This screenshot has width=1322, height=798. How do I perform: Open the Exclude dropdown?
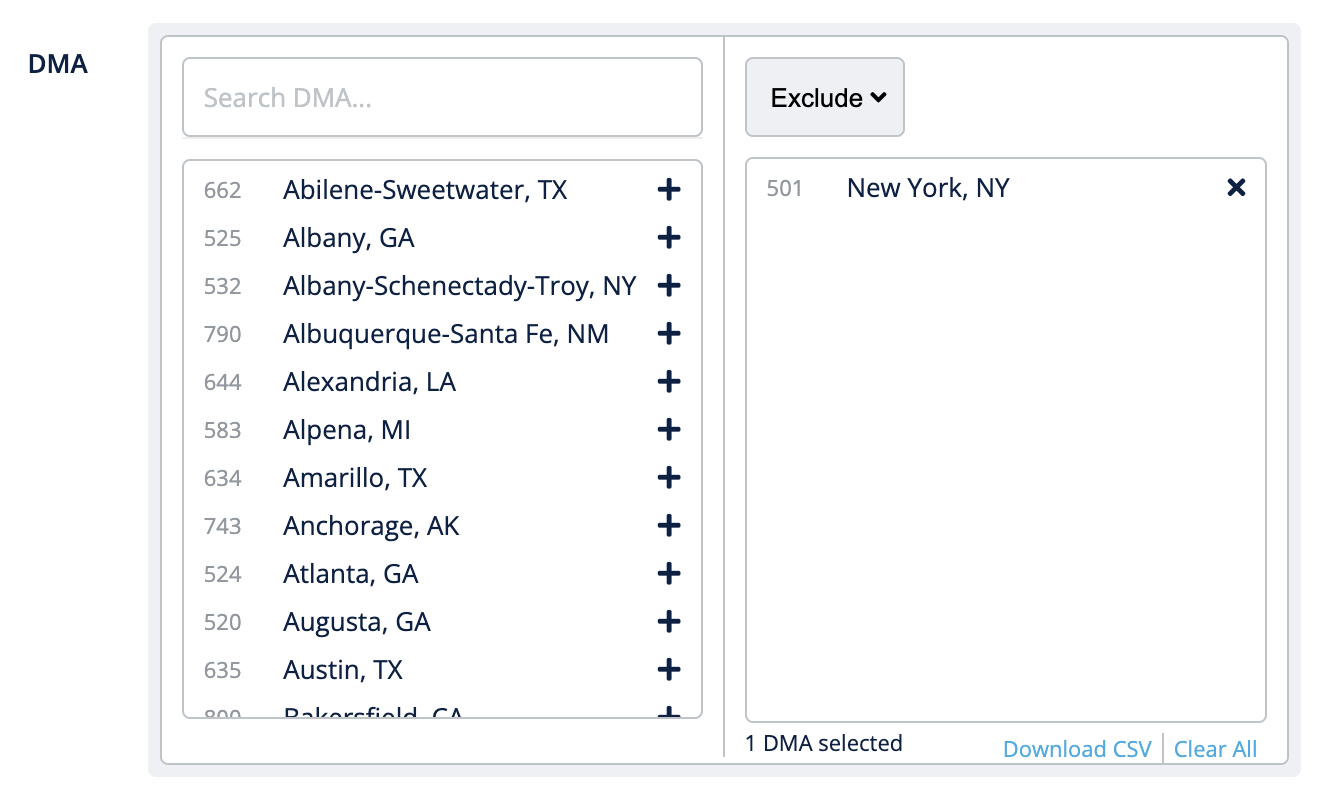tap(825, 97)
